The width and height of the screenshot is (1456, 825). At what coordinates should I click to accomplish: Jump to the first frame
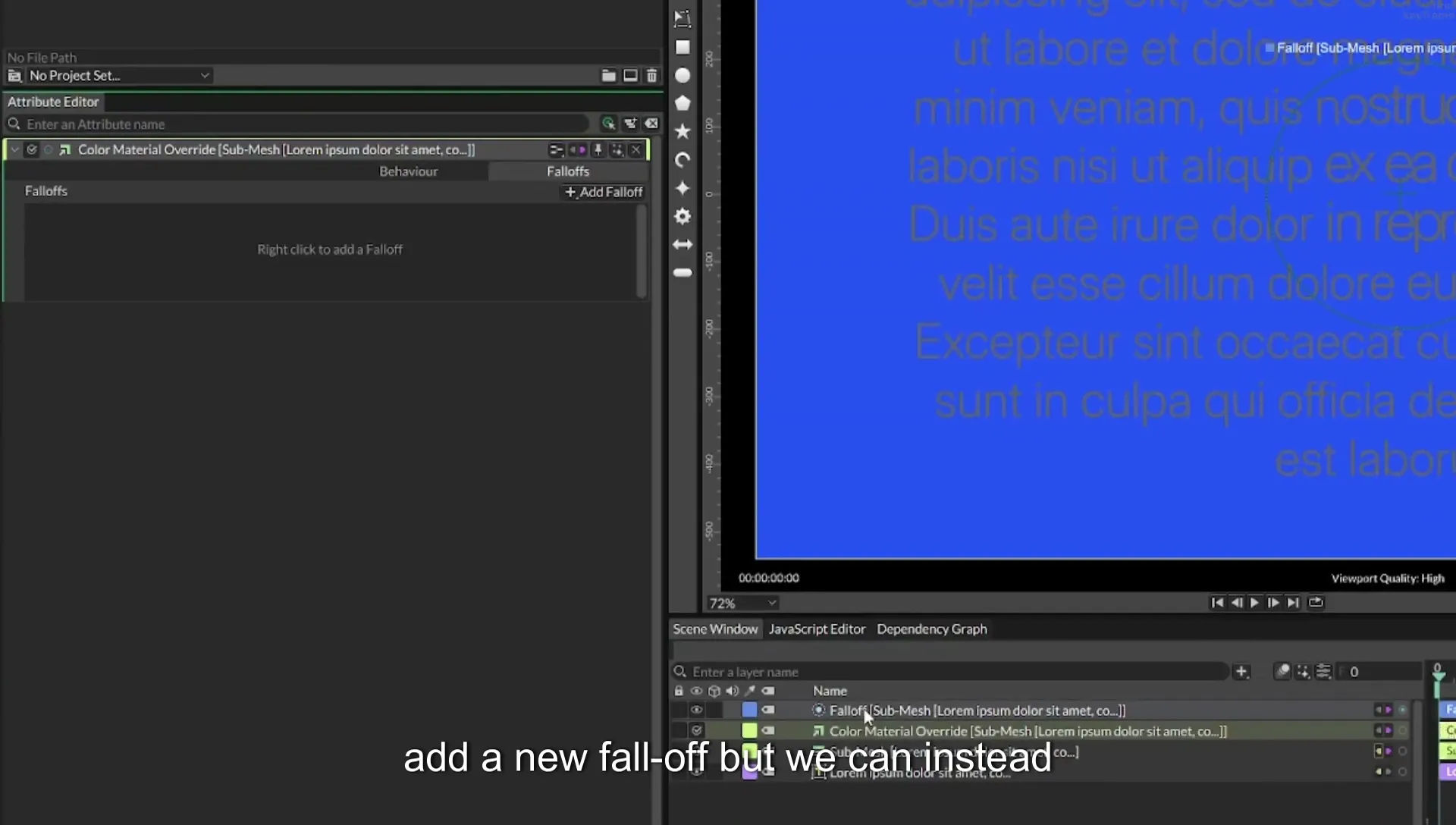pos(1217,603)
